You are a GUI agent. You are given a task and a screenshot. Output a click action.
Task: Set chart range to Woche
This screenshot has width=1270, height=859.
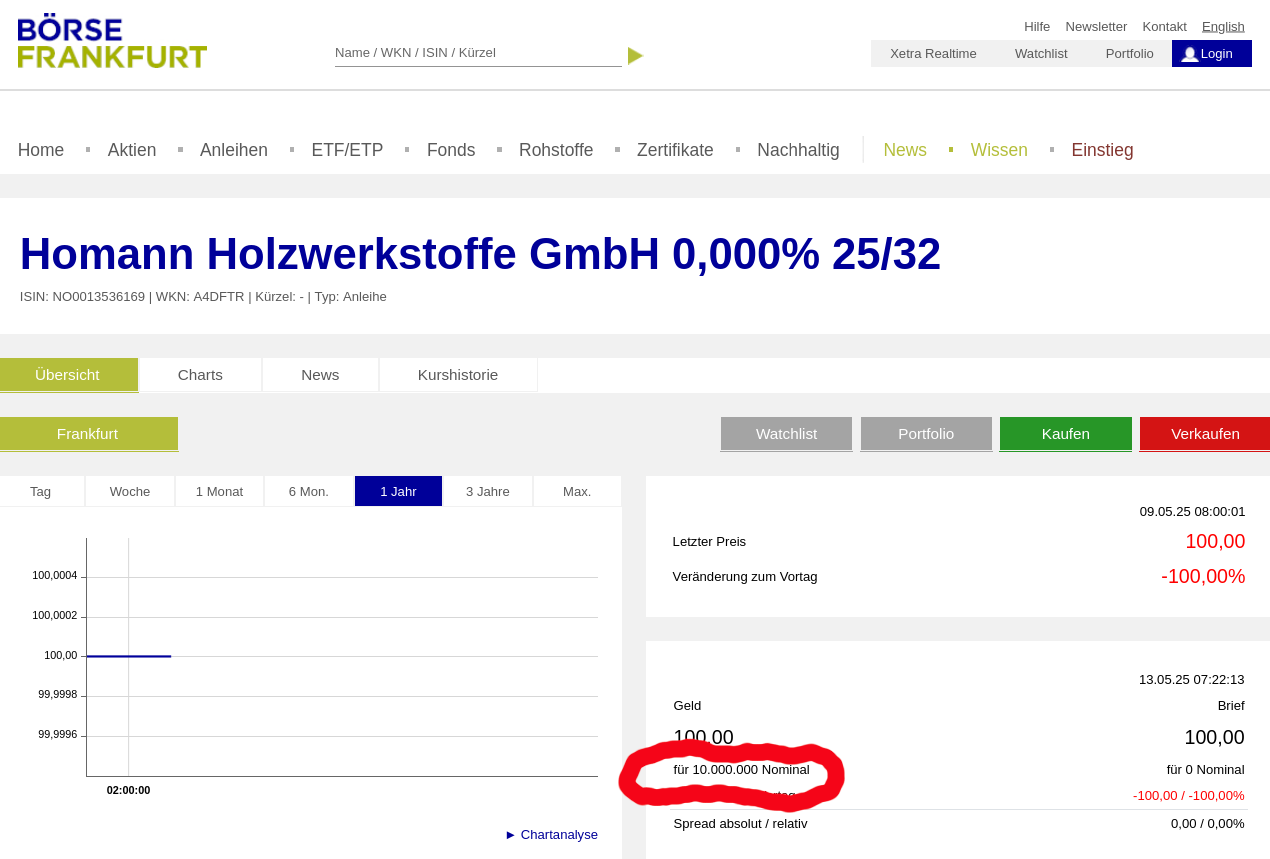(130, 491)
